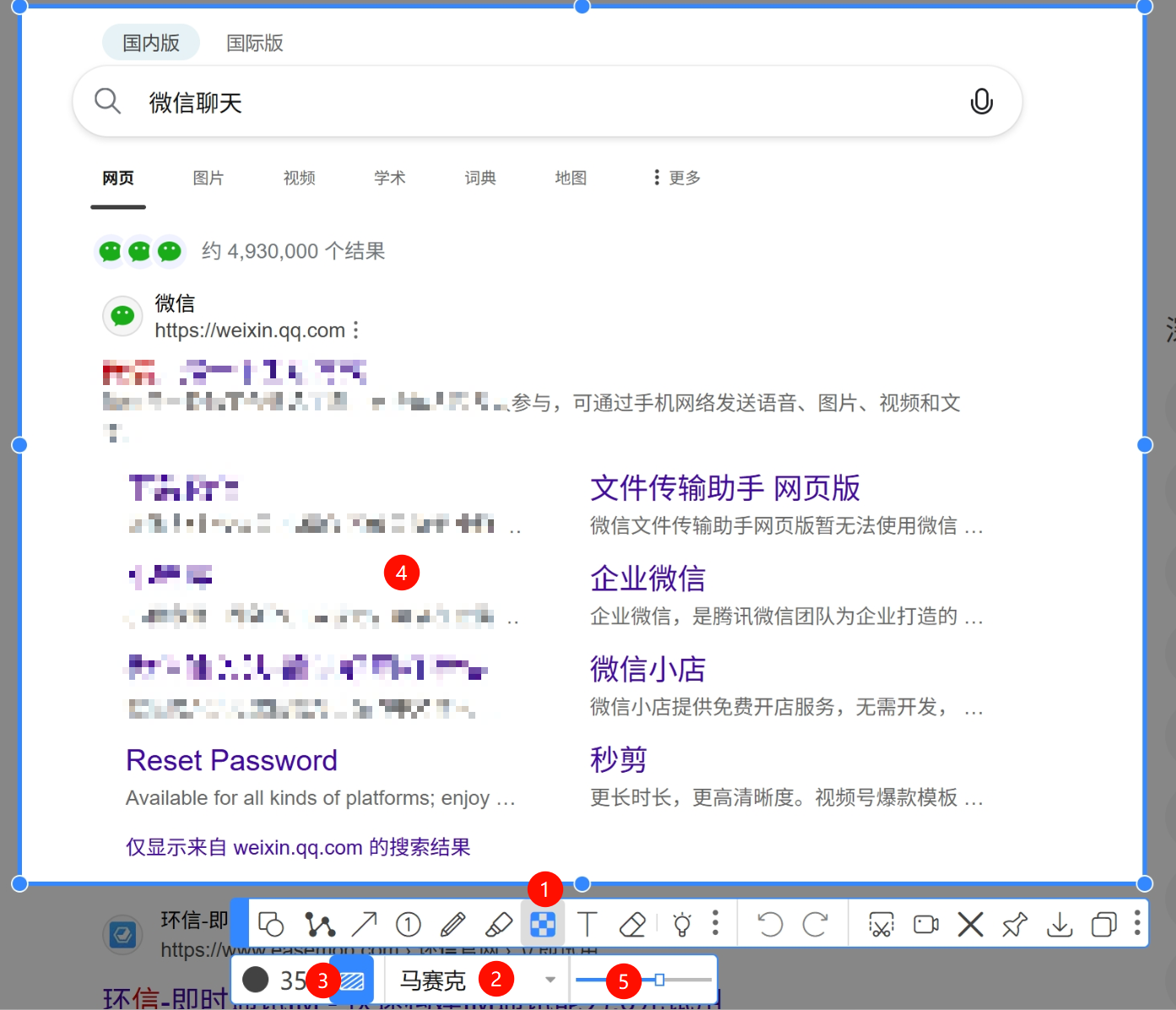Choose the pencil drawing tool
Image resolution: width=1176 pixels, height=1010 pixels.
point(453,923)
